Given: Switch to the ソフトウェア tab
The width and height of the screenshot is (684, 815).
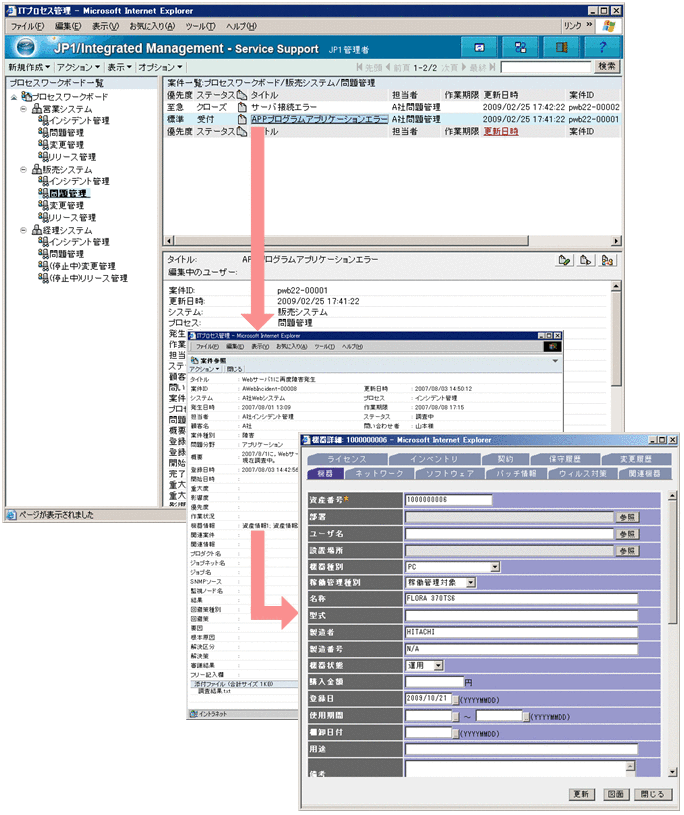Looking at the screenshot, I should tap(450, 474).
